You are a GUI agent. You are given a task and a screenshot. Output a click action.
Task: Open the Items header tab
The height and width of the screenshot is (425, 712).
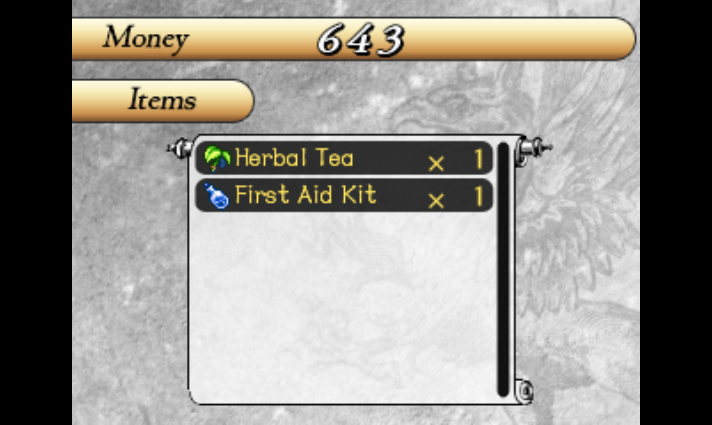click(x=163, y=101)
